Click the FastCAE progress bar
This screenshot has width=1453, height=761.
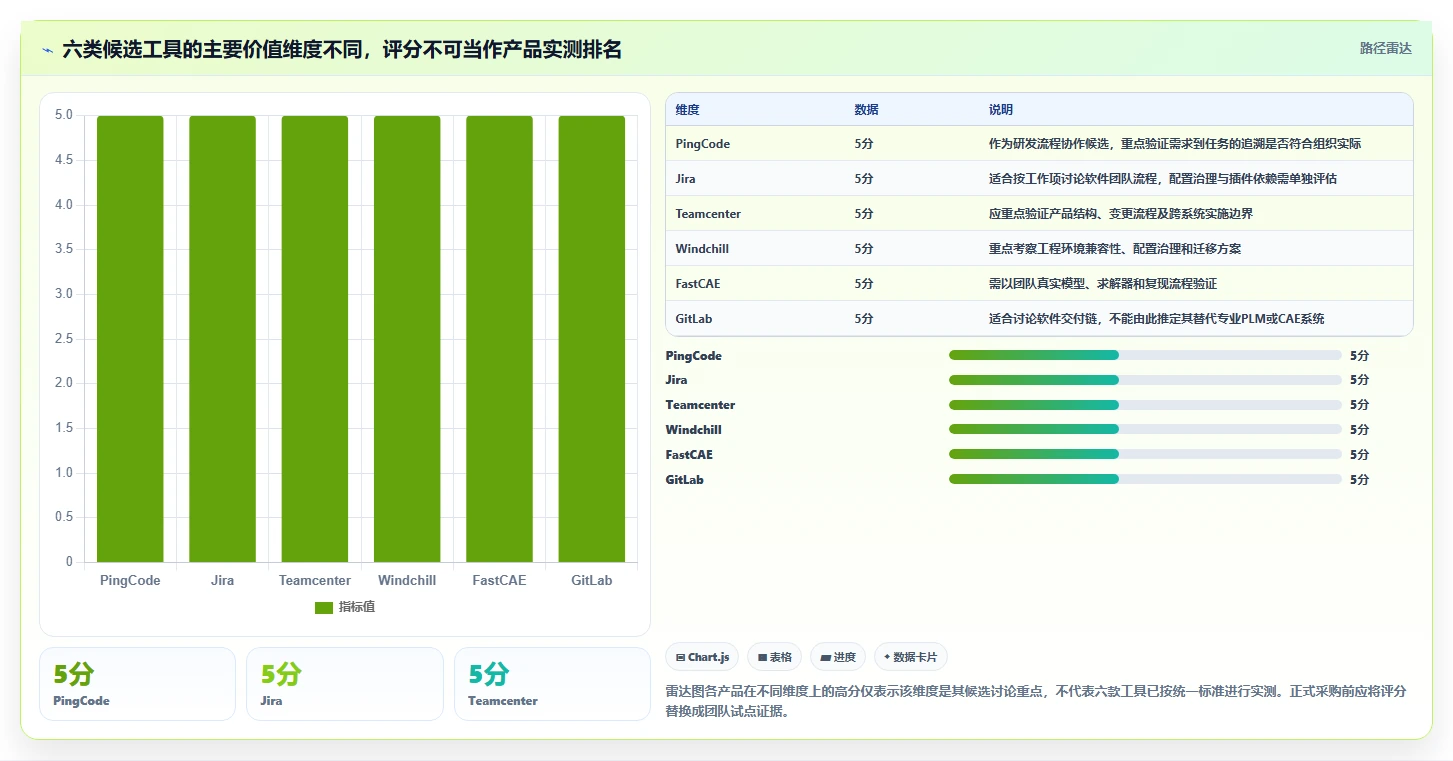1145,454
